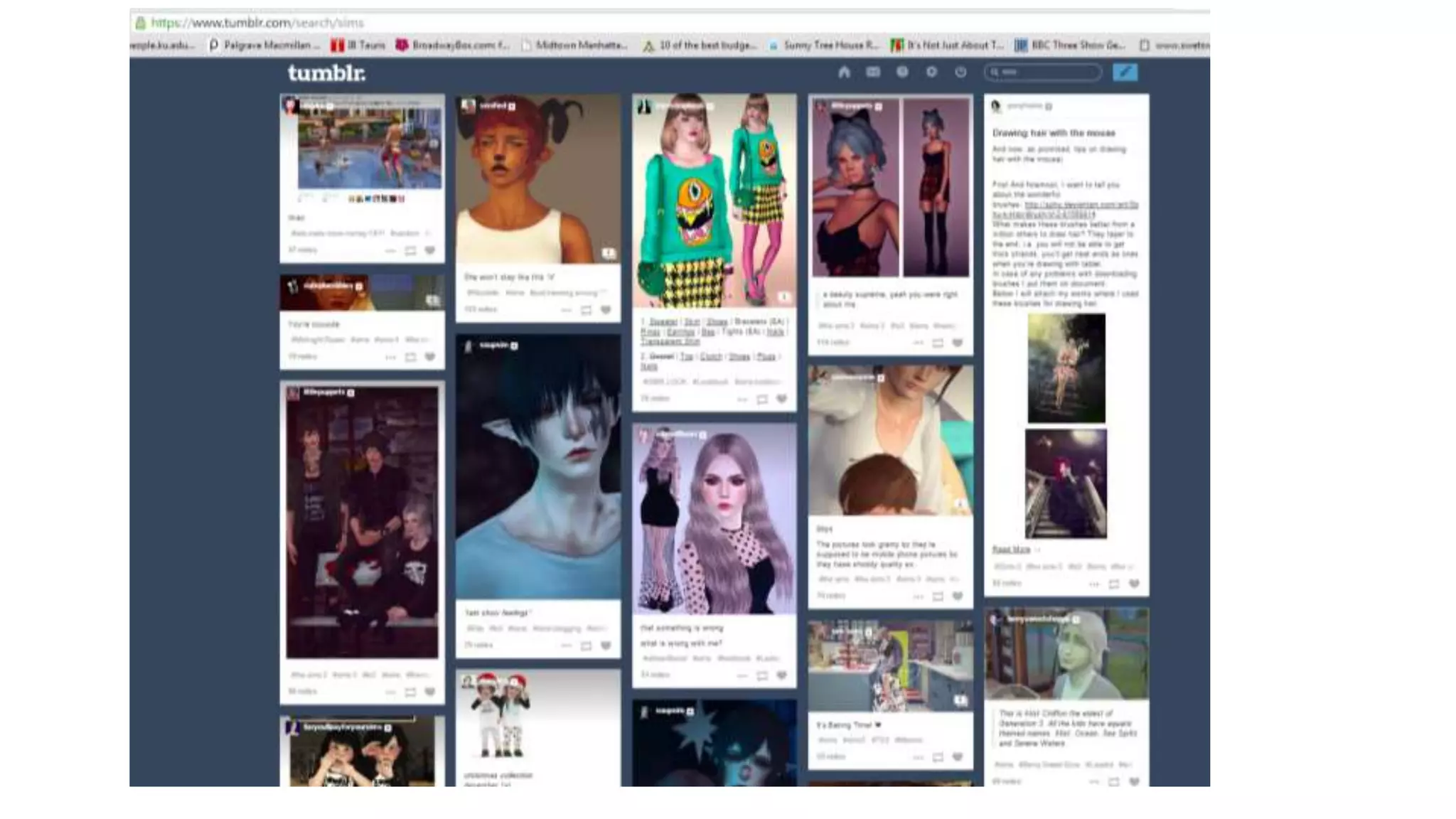Click the log out power icon
This screenshot has width=1456, height=819.
click(960, 72)
